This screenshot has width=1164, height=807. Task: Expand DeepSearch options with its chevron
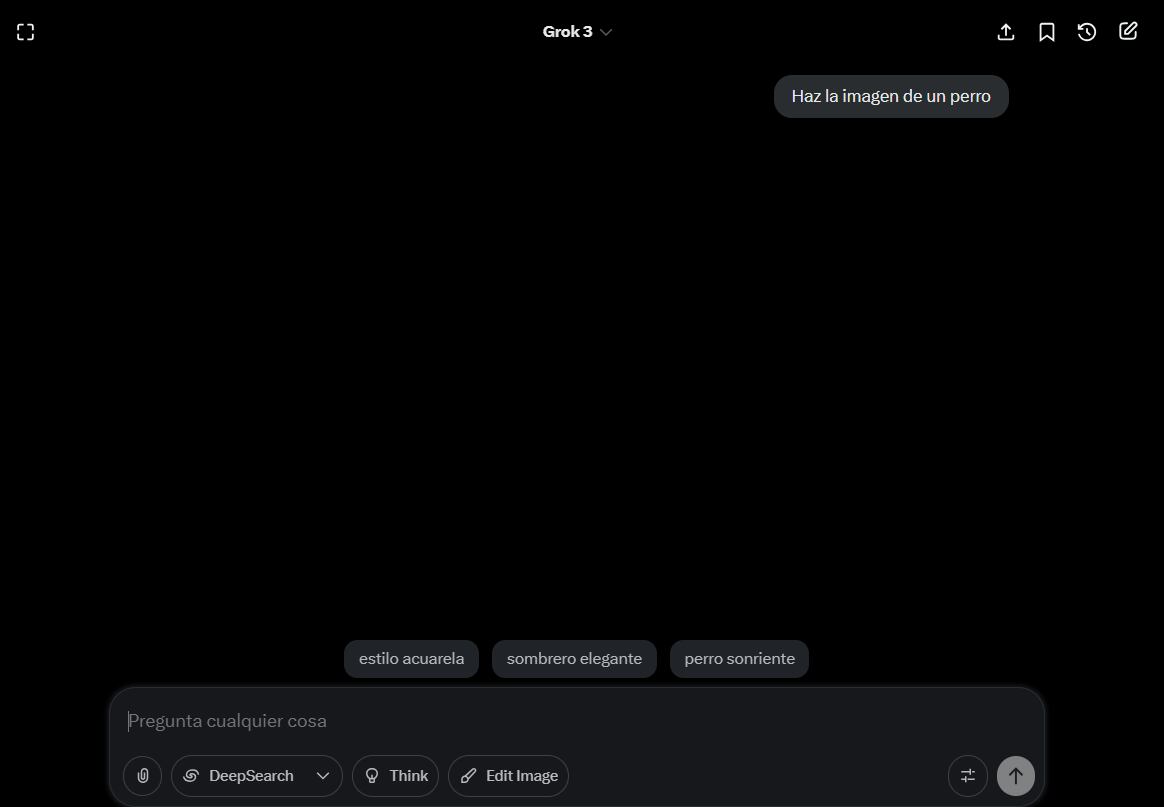pyautogui.click(x=322, y=775)
